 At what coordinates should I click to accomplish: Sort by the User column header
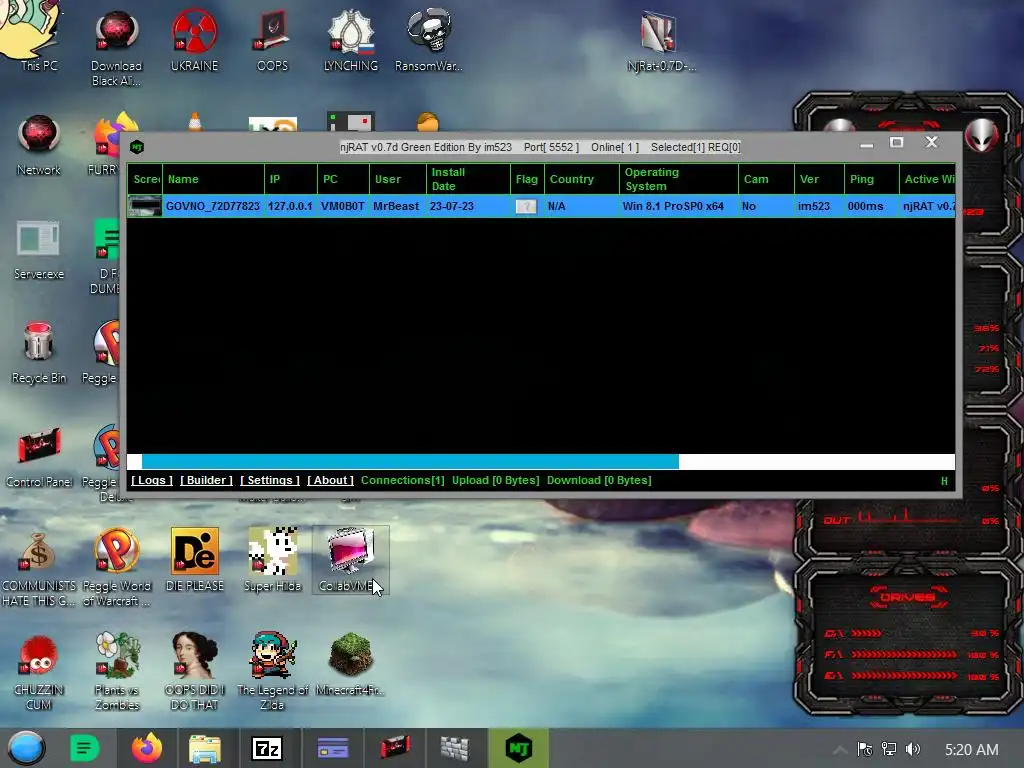point(398,179)
